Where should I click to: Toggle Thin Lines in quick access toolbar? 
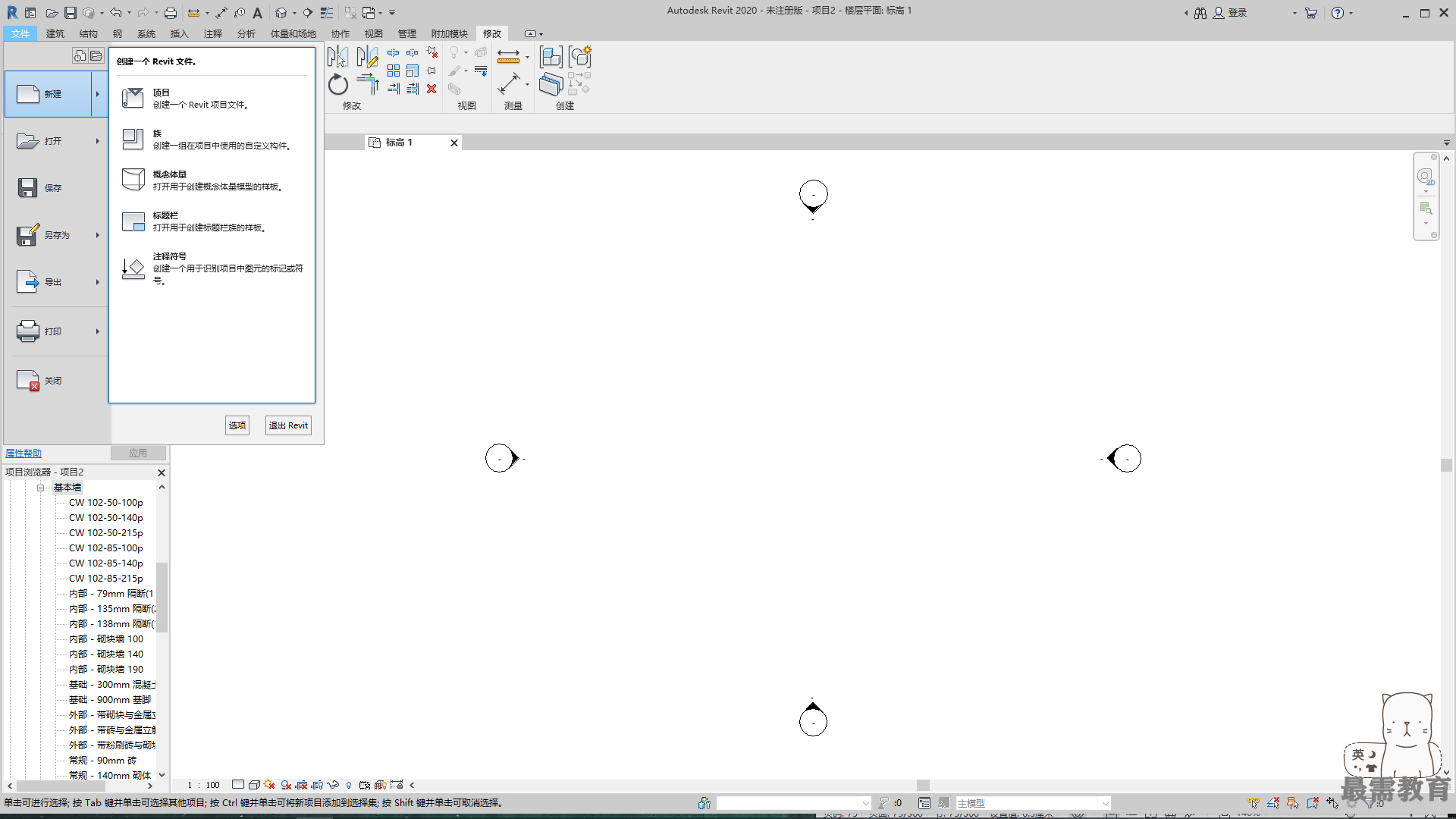[x=327, y=13]
